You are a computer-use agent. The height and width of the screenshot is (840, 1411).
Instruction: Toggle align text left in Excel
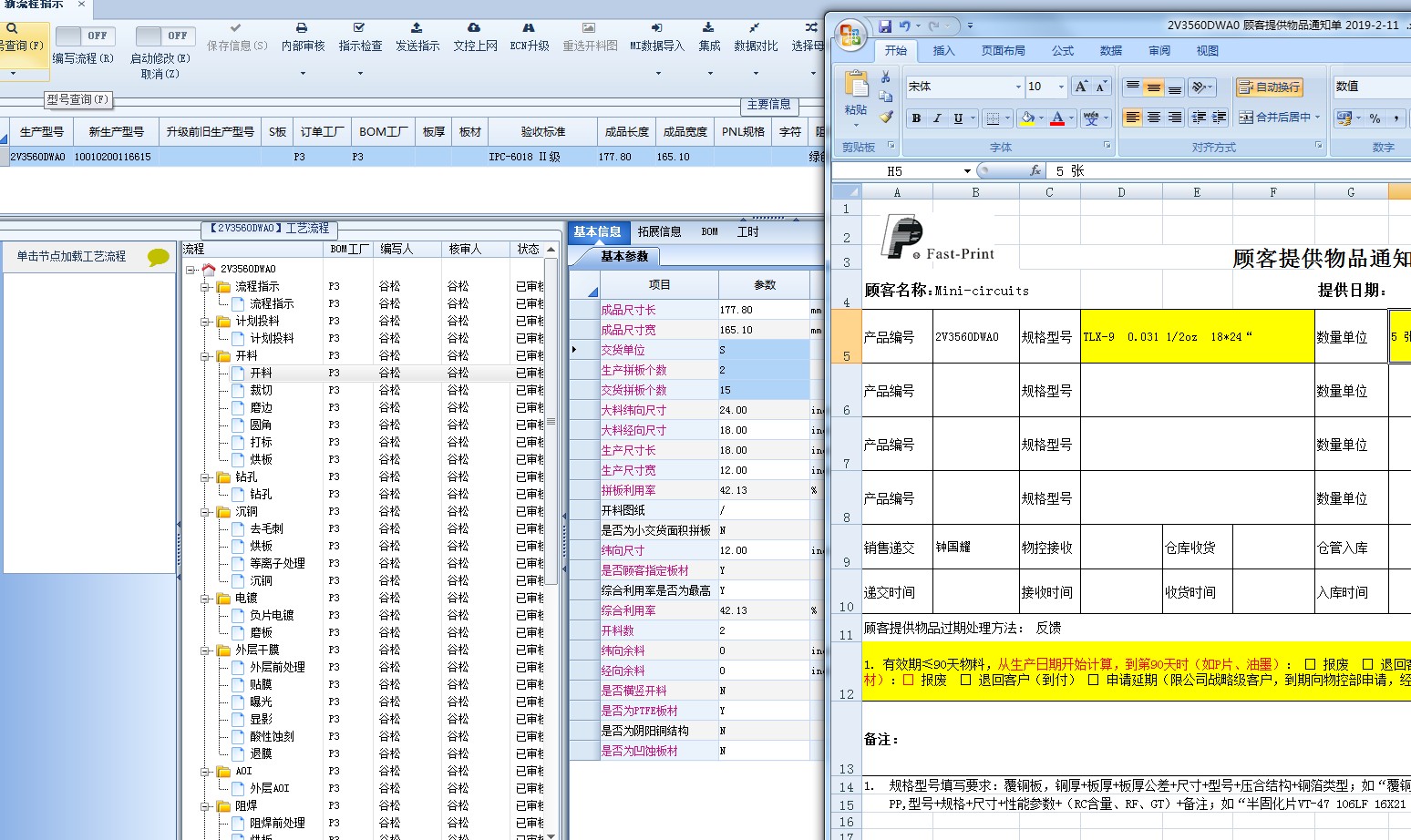point(1132,118)
